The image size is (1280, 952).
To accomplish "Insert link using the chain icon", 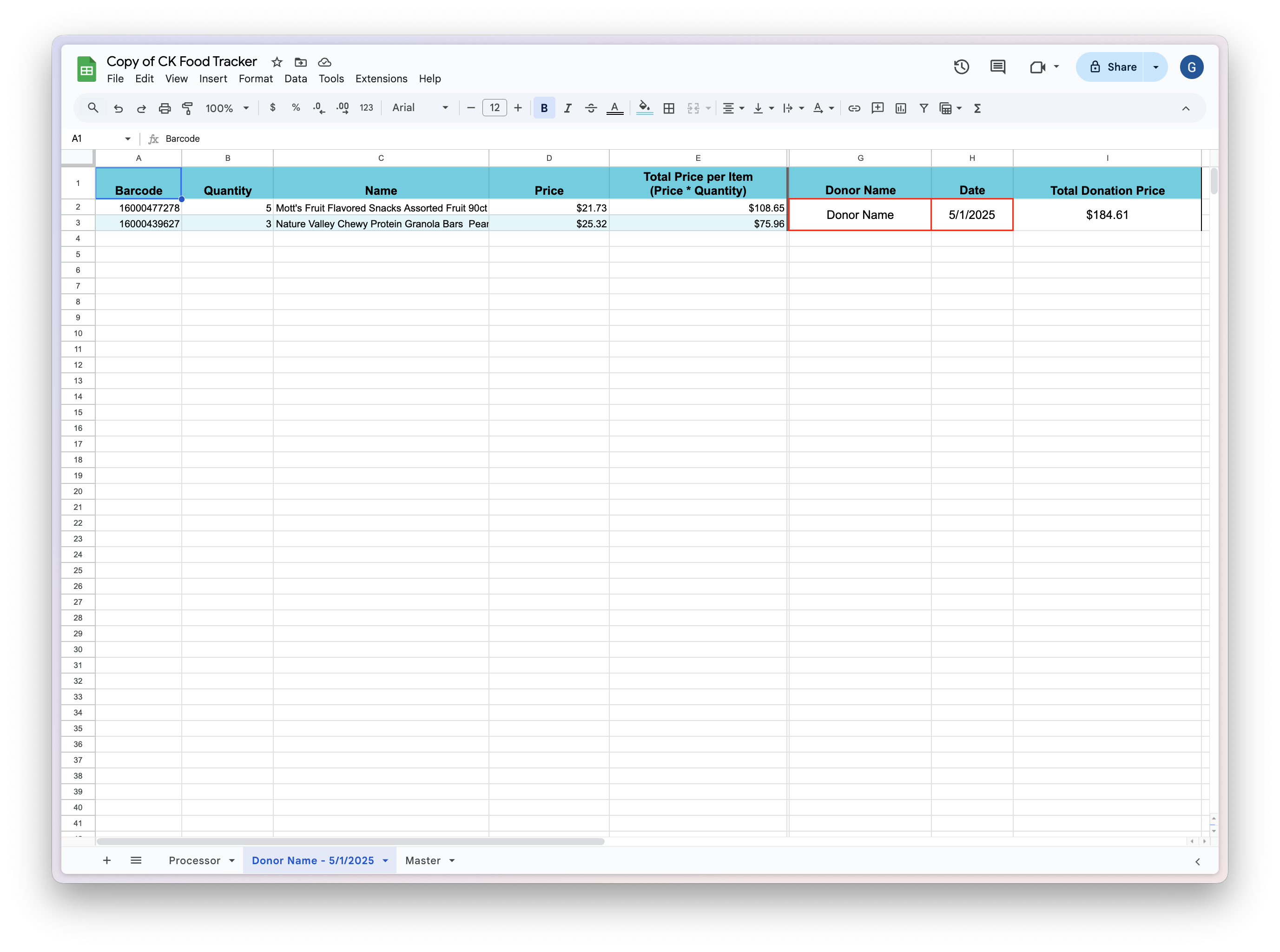I will click(x=854, y=108).
